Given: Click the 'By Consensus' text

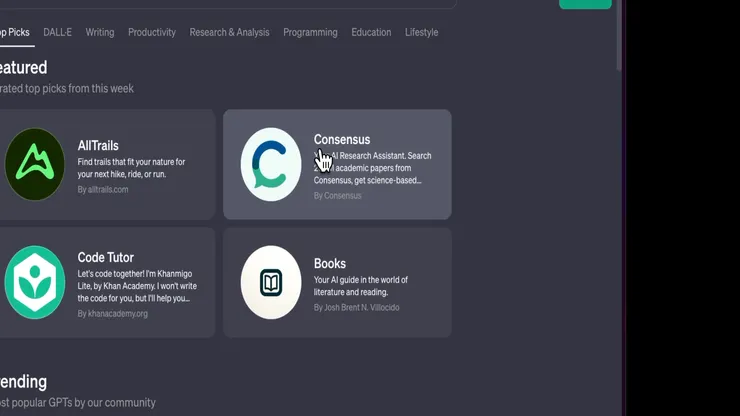Looking at the screenshot, I should point(337,195).
